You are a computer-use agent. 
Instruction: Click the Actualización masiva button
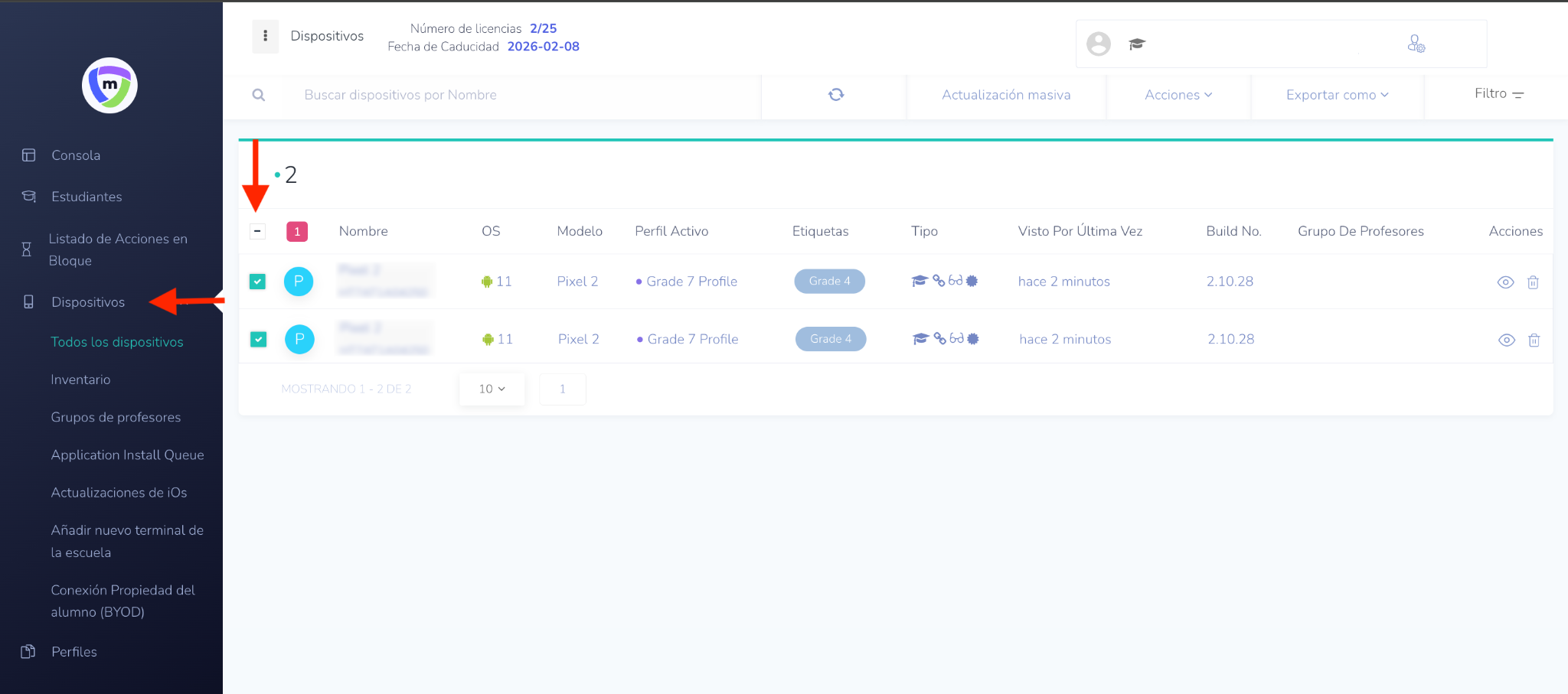click(x=1005, y=95)
